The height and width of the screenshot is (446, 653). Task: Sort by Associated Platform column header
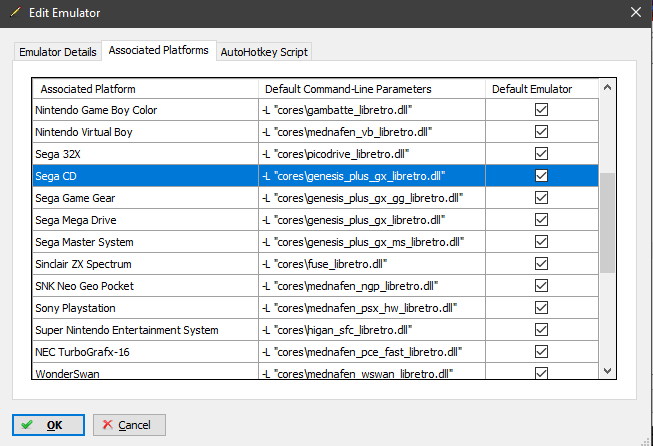tap(145, 89)
